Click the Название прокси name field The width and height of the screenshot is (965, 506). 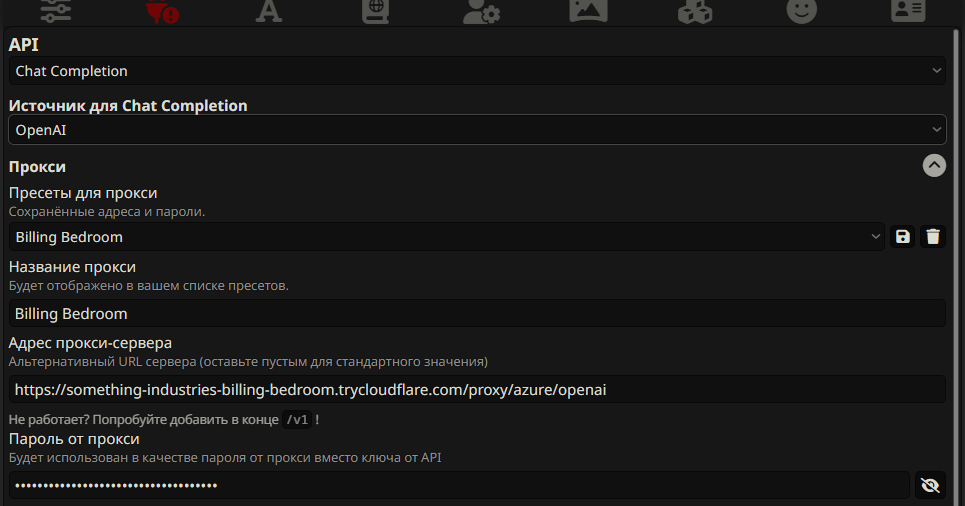(477, 313)
